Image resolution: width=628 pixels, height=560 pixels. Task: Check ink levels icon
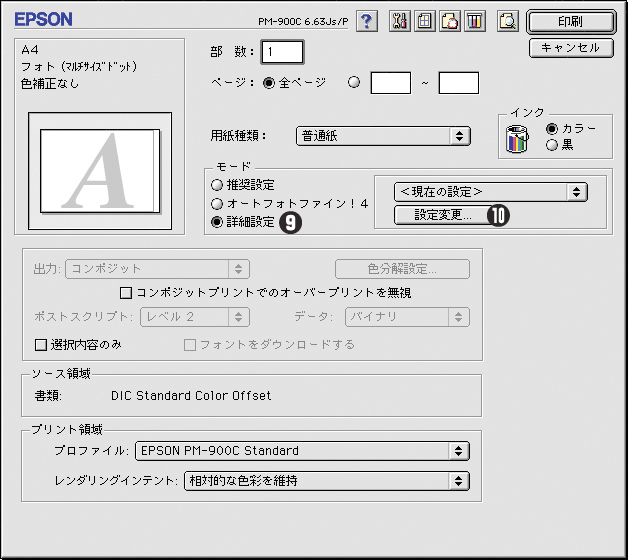pyautogui.click(x=475, y=21)
